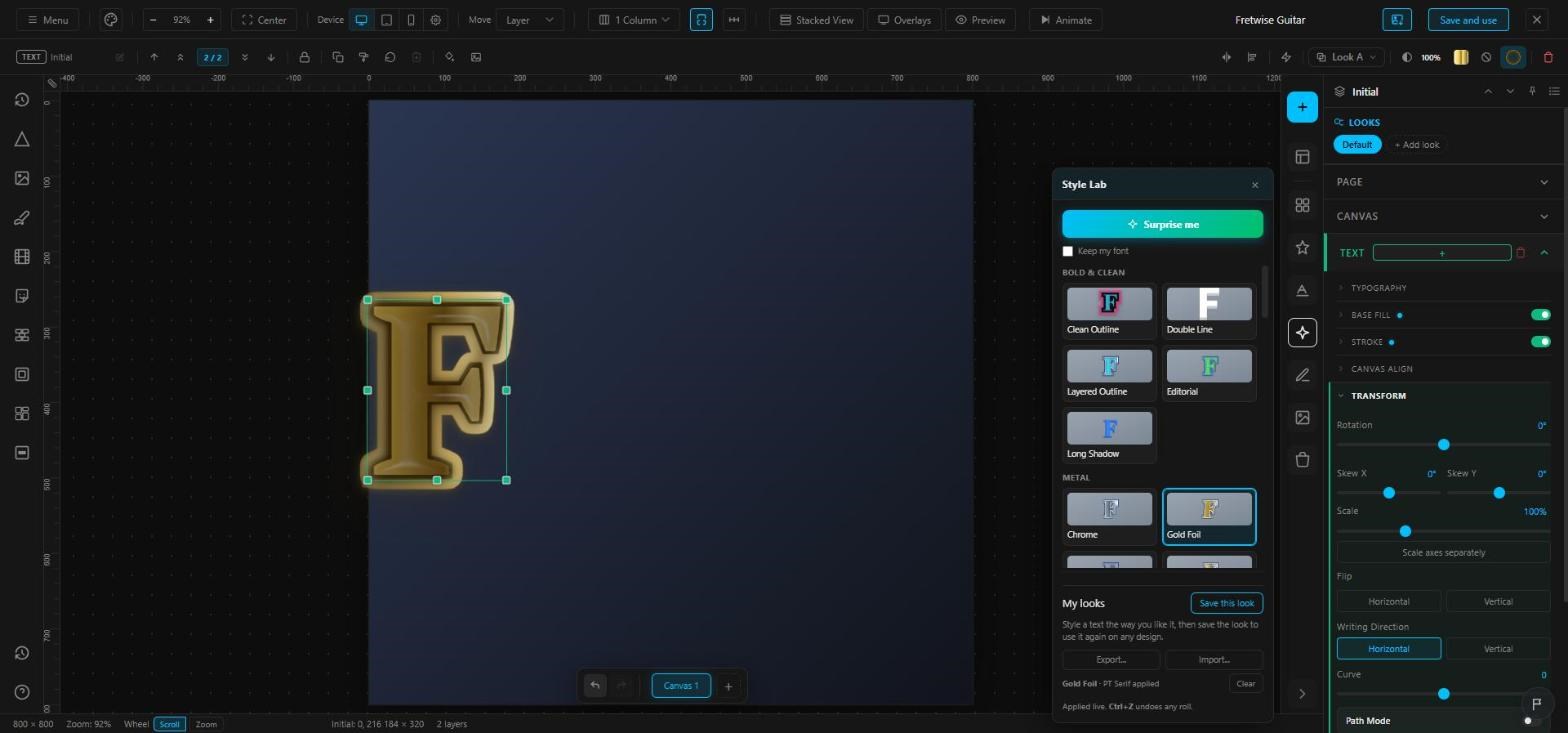Adjust the Rotation slider handle
Viewport: 1568px width, 733px height.
point(1443,444)
